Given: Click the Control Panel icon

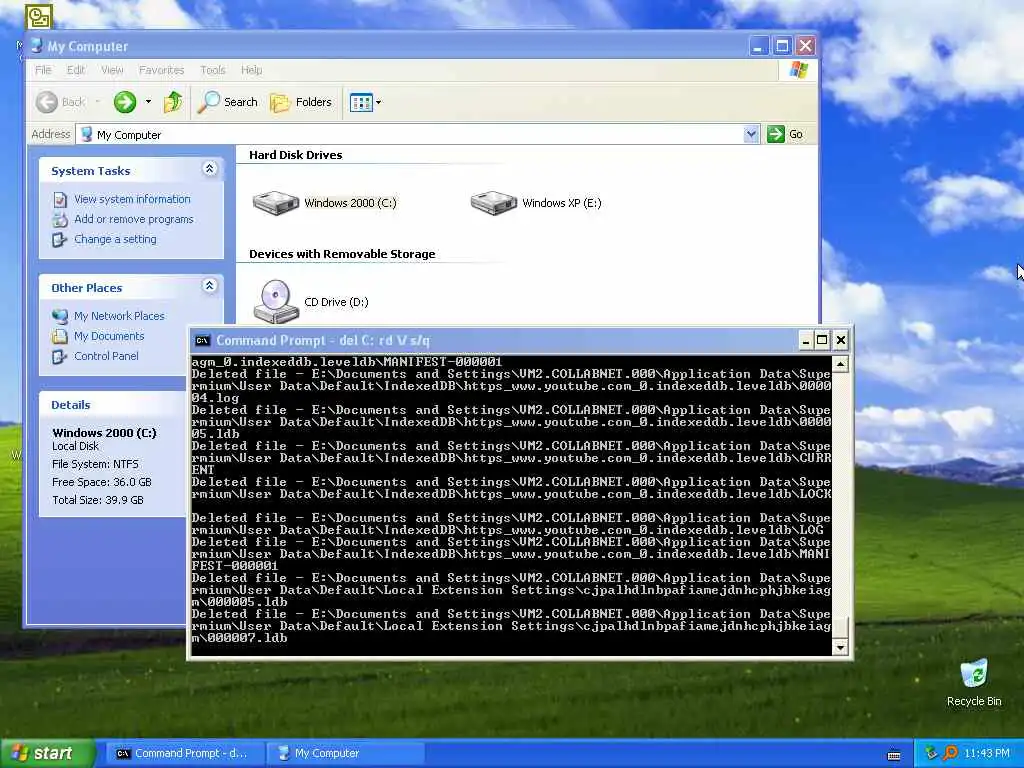Looking at the screenshot, I should (60, 357).
